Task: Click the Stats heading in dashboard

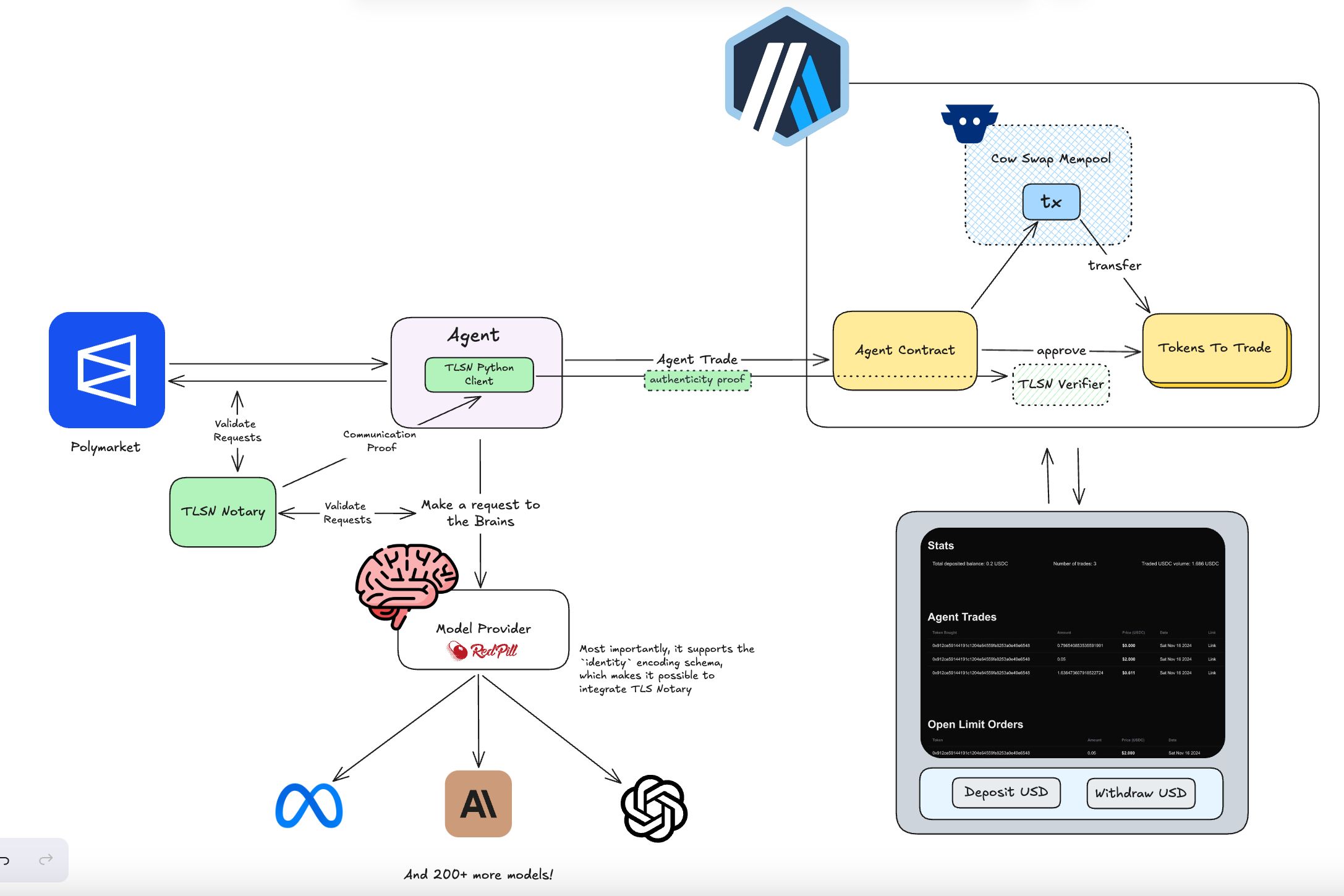Action: coord(940,546)
